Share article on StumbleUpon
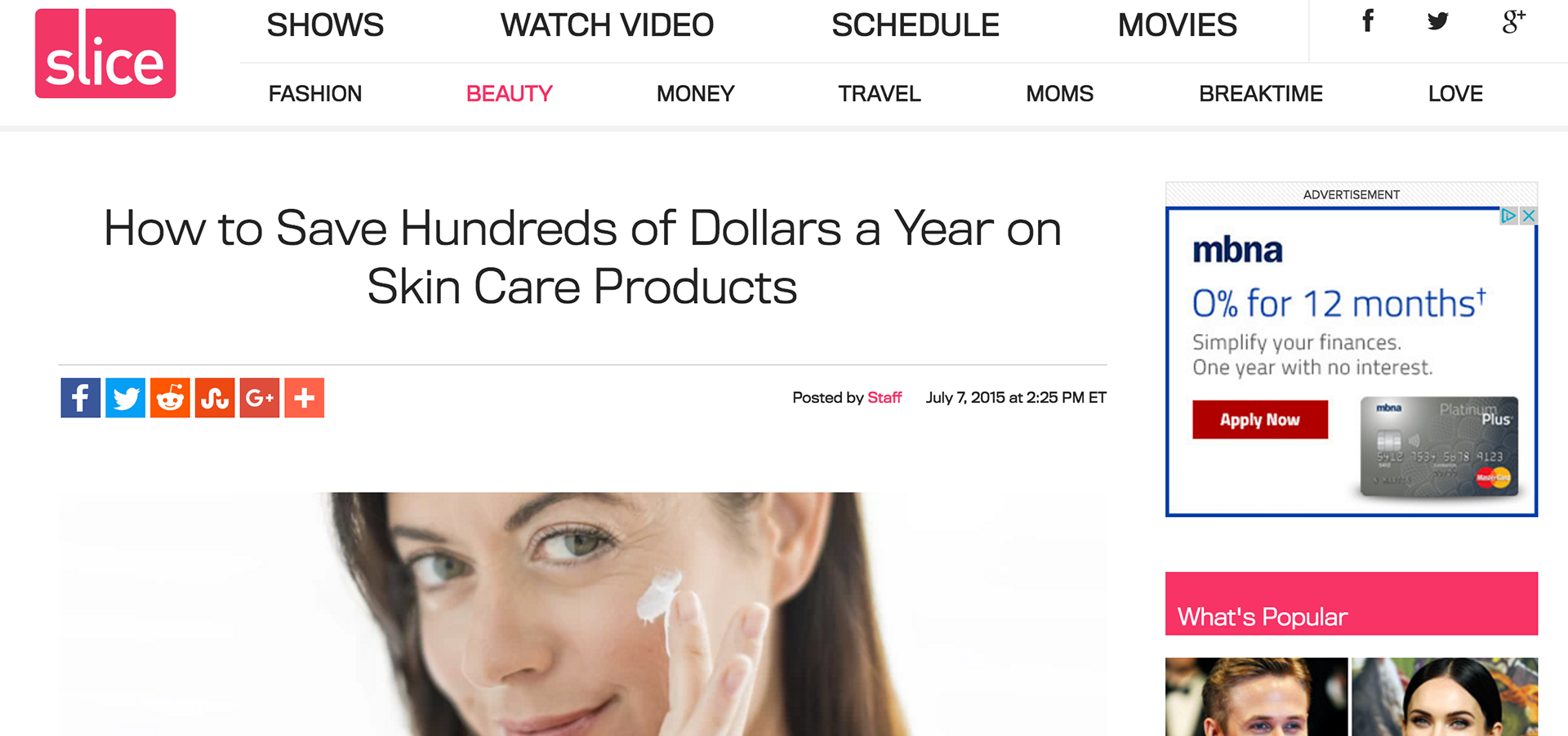The image size is (1568, 736). pos(215,398)
